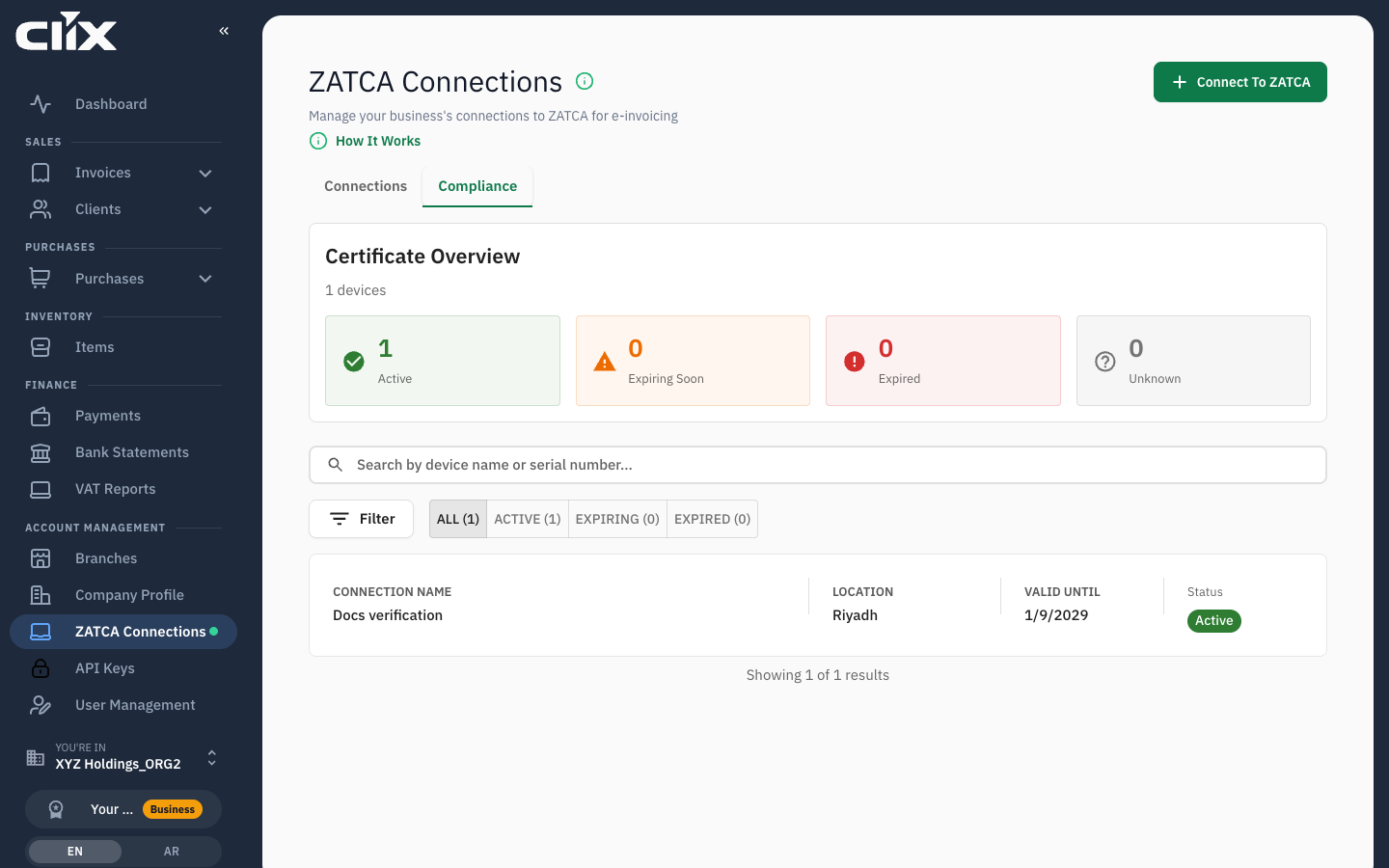Image resolution: width=1389 pixels, height=868 pixels.
Task: Expand the Clients submenu chevron
Action: tap(205, 210)
